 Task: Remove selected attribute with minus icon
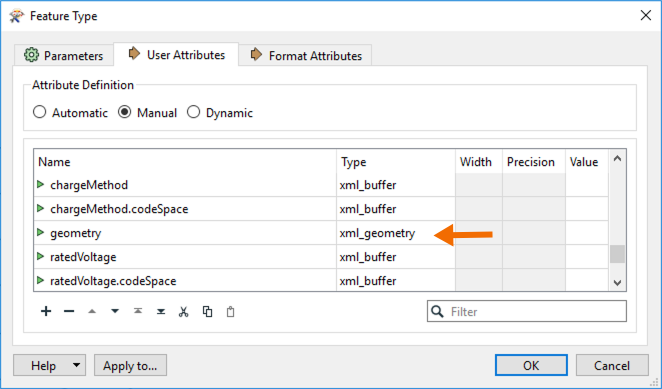pyautogui.click(x=69, y=312)
